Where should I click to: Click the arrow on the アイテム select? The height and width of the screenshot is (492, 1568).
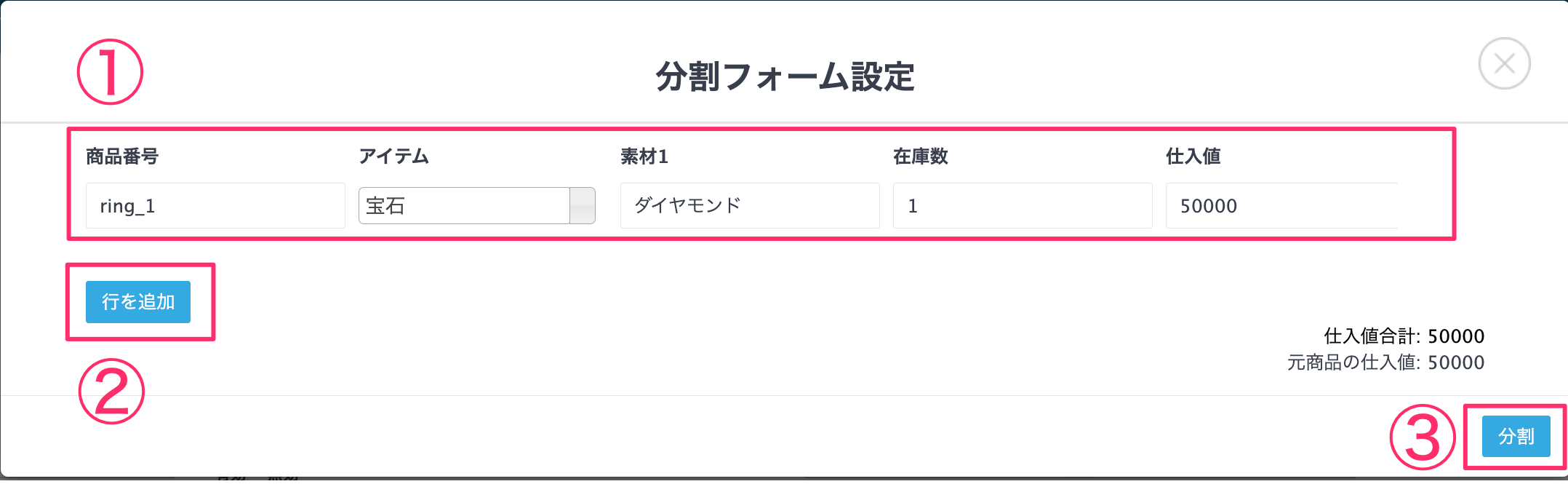[x=583, y=205]
